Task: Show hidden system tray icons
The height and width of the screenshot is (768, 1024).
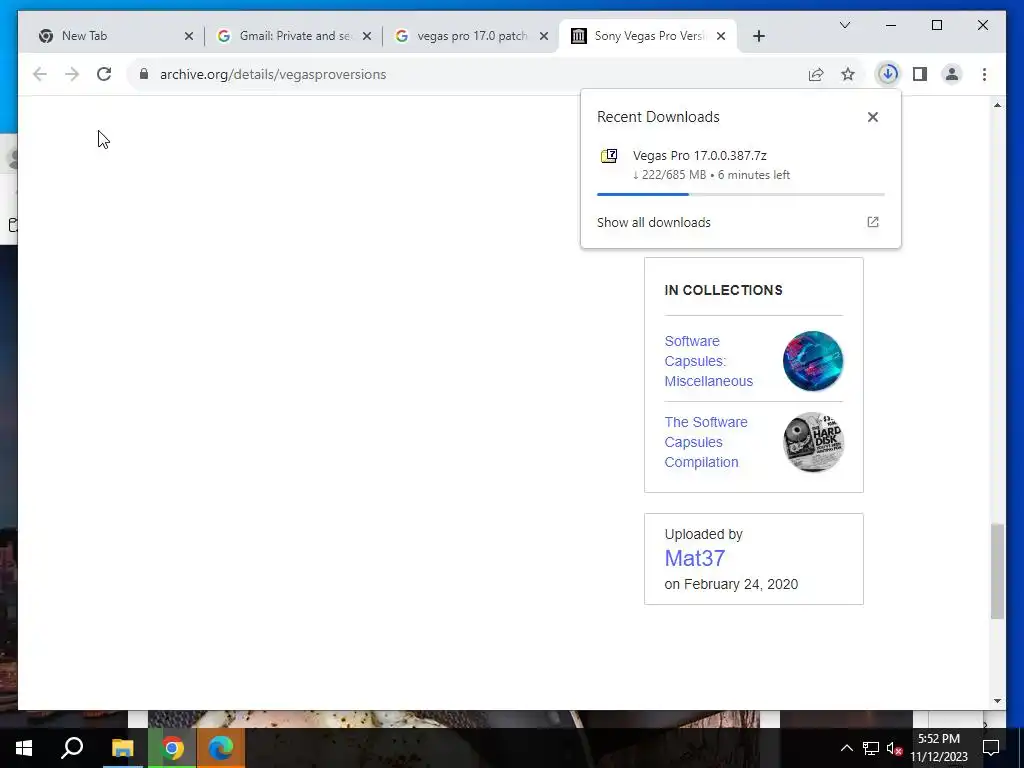Action: pyautogui.click(x=846, y=748)
